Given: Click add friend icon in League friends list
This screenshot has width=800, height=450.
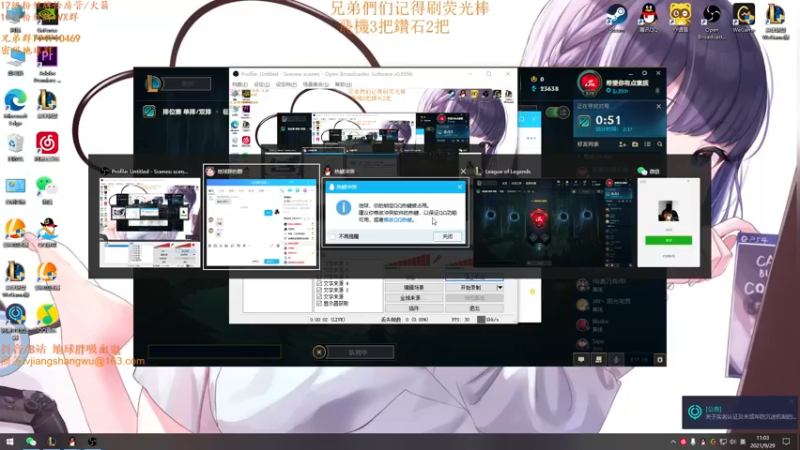Looking at the screenshot, I should [622, 144].
